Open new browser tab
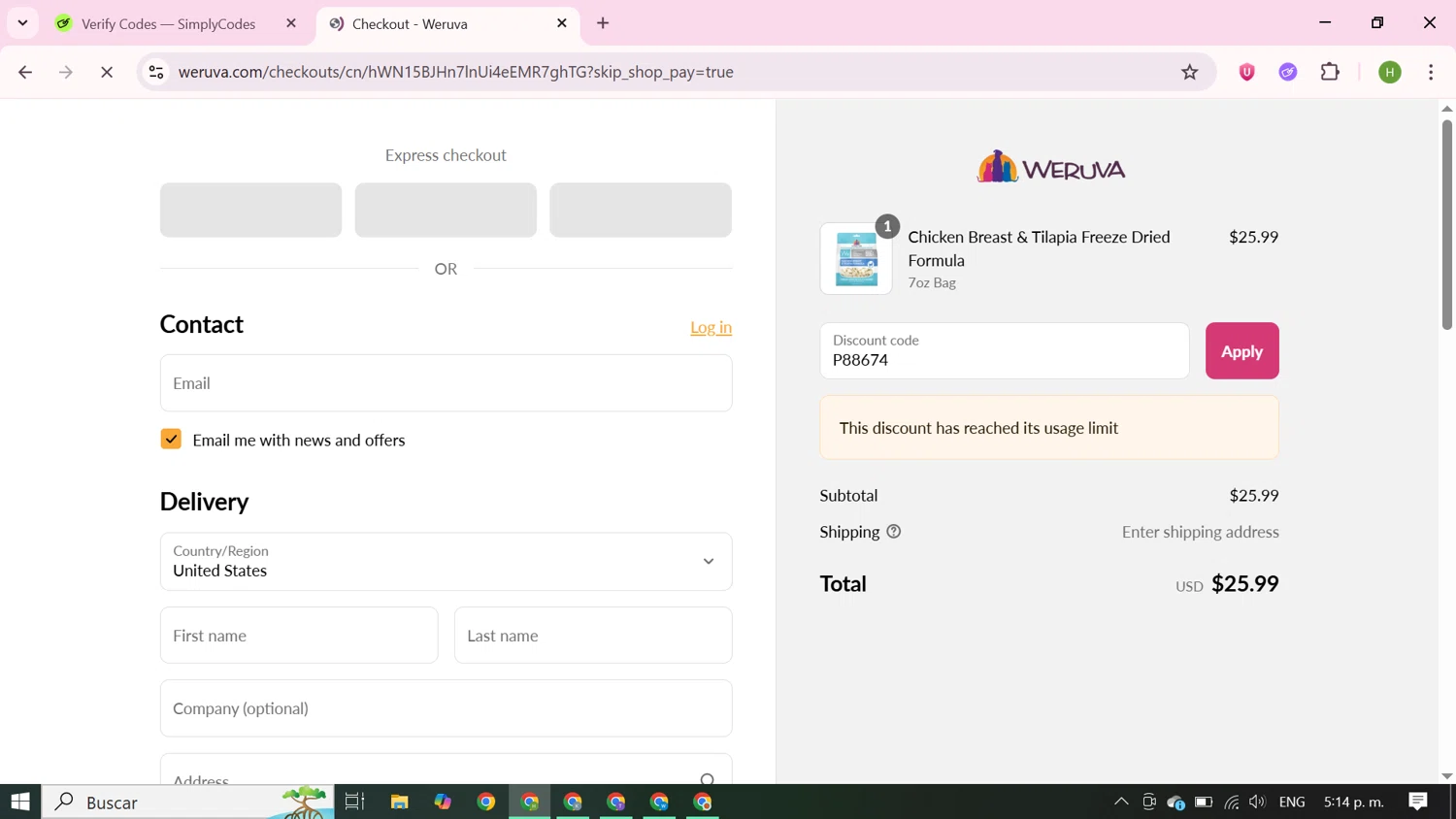The image size is (1456, 819). (603, 23)
